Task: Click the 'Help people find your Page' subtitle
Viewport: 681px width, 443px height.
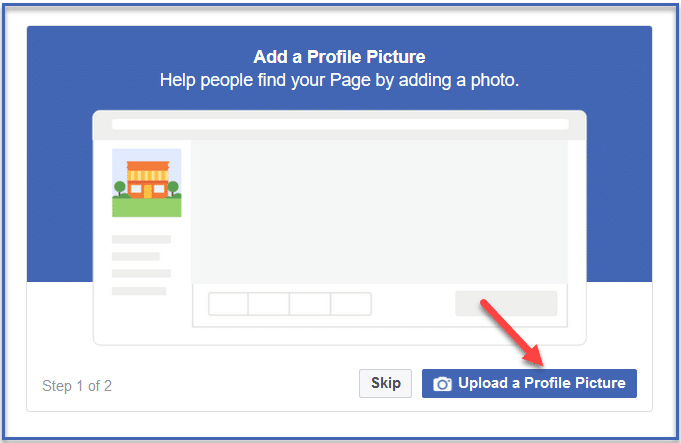Action: 340,80
